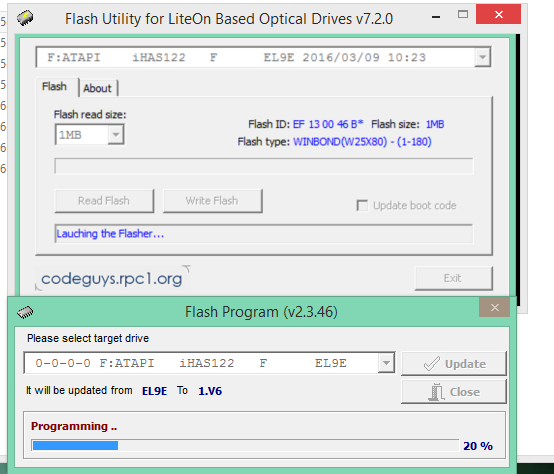554x474 pixels.
Task: Click the Programming progress bar at 20 %
Action: 244,445
